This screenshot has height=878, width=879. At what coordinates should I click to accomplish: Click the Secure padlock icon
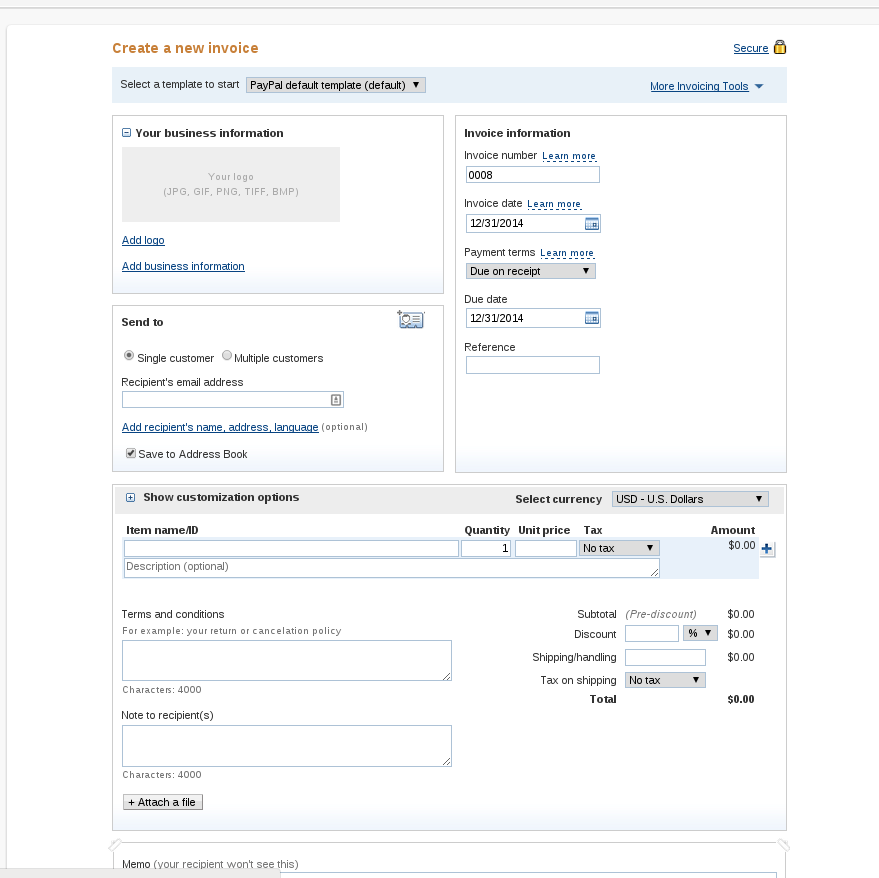pyautogui.click(x=780, y=47)
